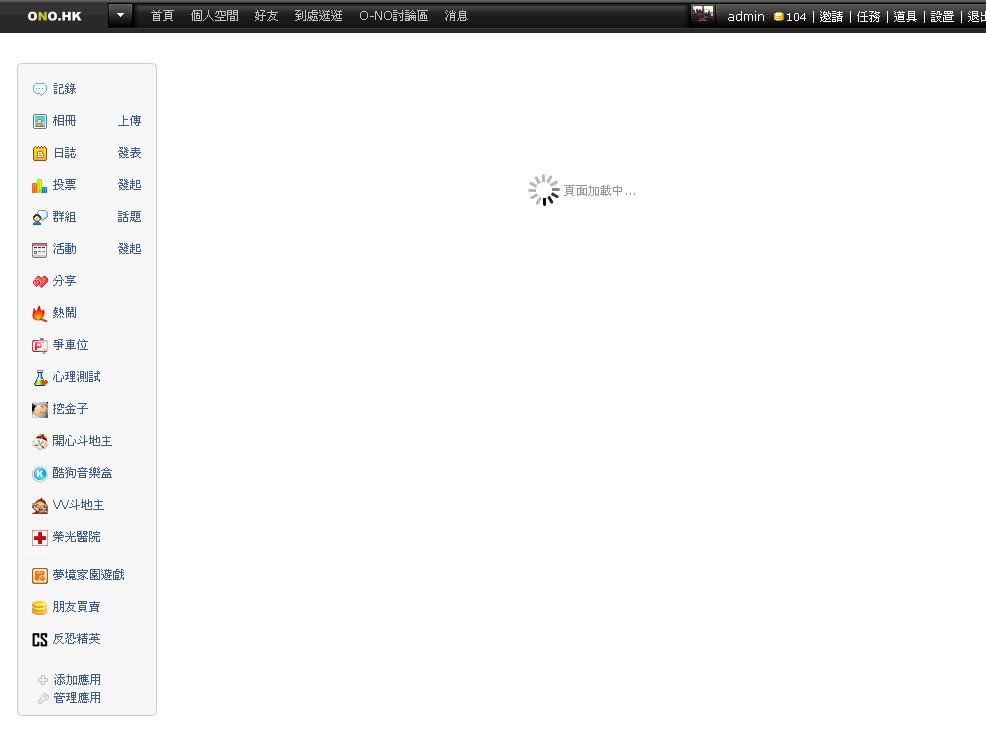Click the 朋友買賣 coins icon
The image size is (986, 736).
coord(40,608)
